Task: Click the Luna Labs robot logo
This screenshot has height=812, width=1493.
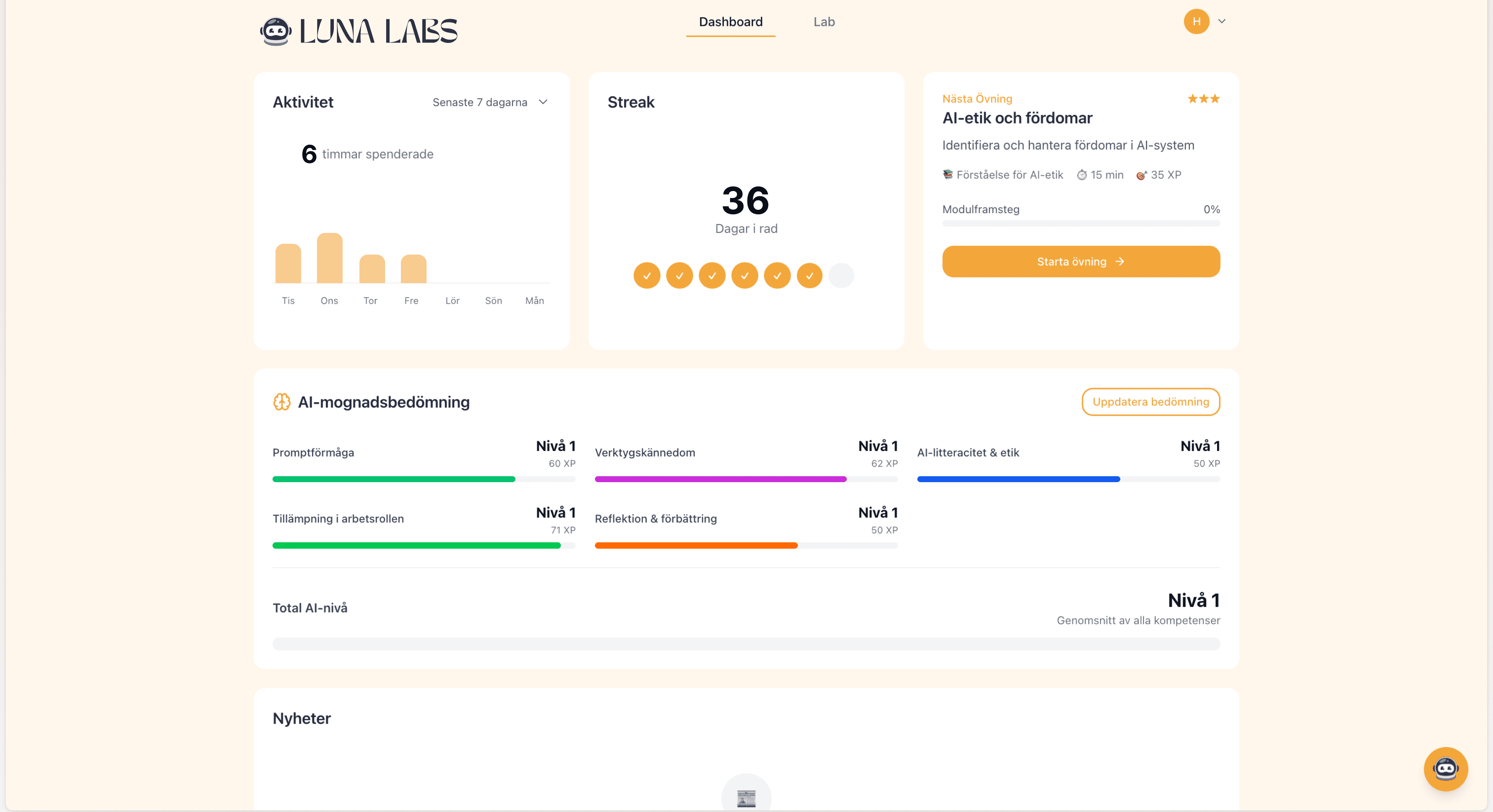Action: tap(276, 31)
